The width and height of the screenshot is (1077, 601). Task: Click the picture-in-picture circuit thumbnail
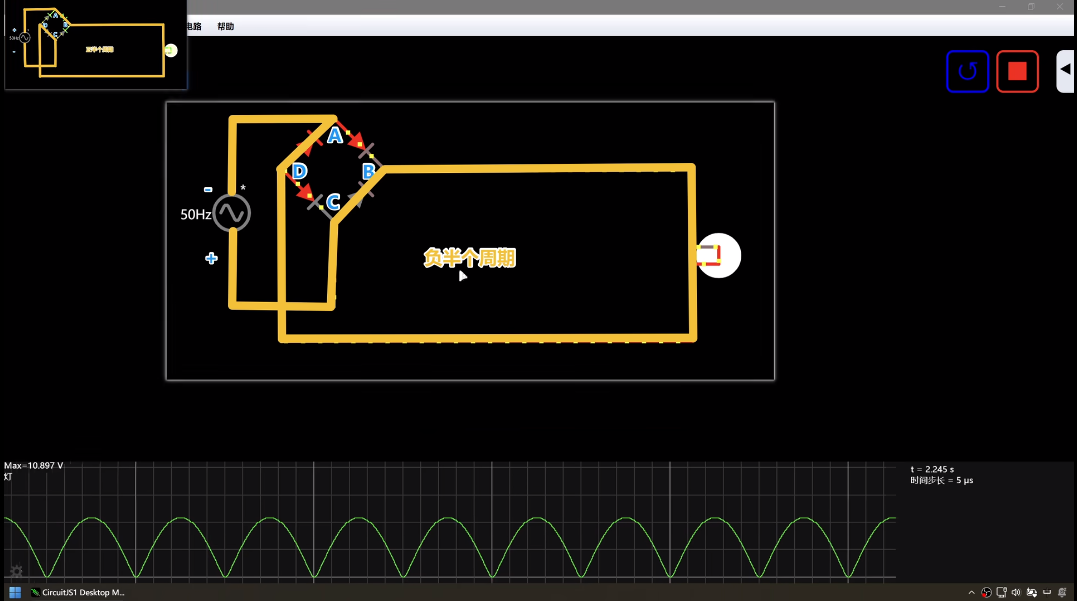coord(95,45)
